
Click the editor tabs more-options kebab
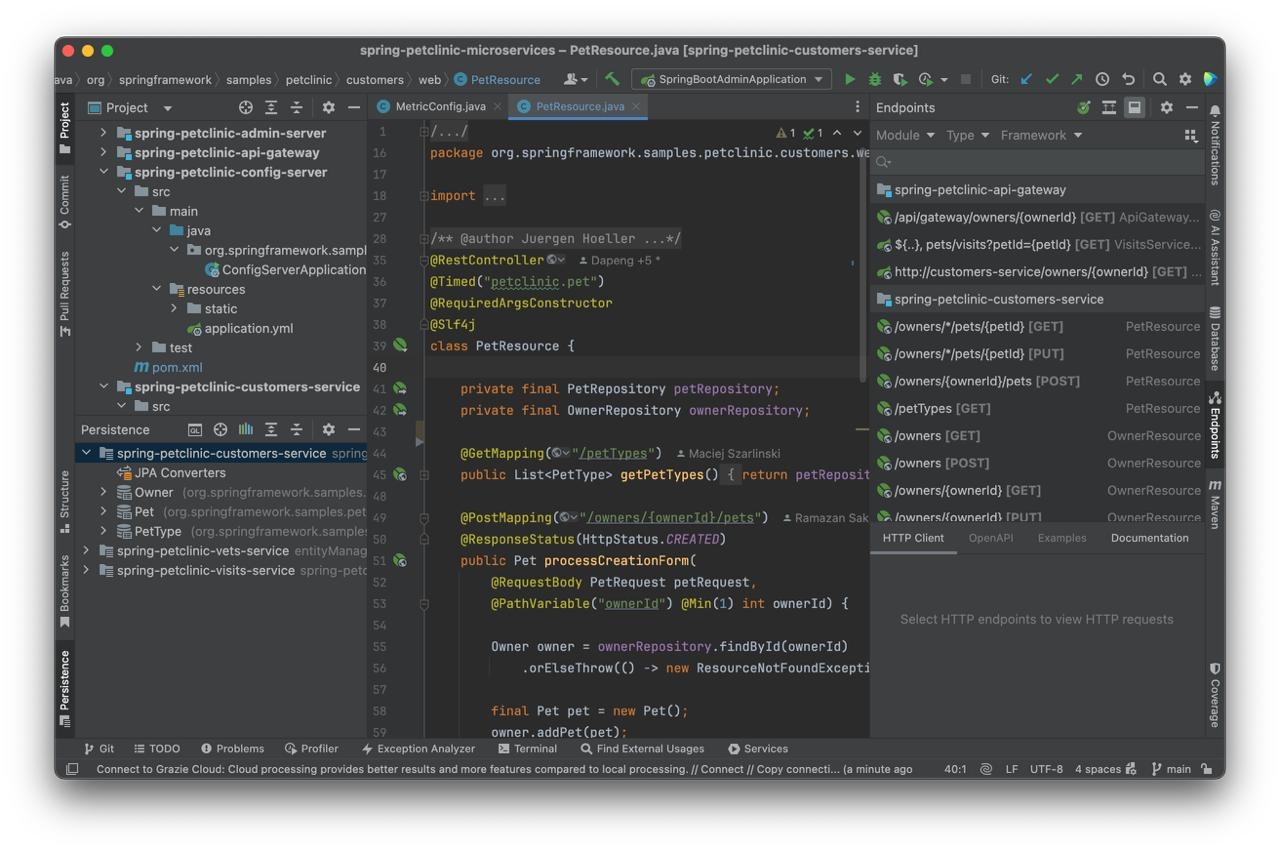(x=856, y=106)
